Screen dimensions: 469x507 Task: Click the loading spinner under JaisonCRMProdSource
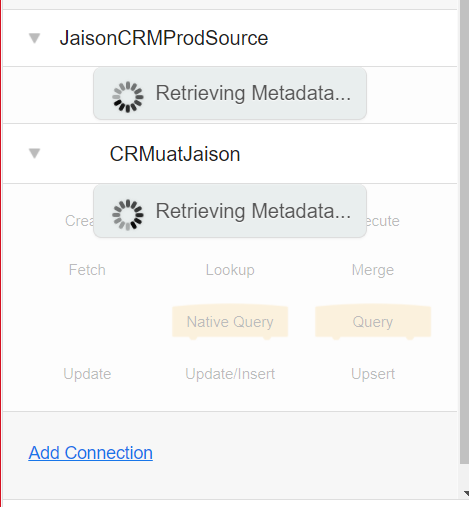click(128, 97)
